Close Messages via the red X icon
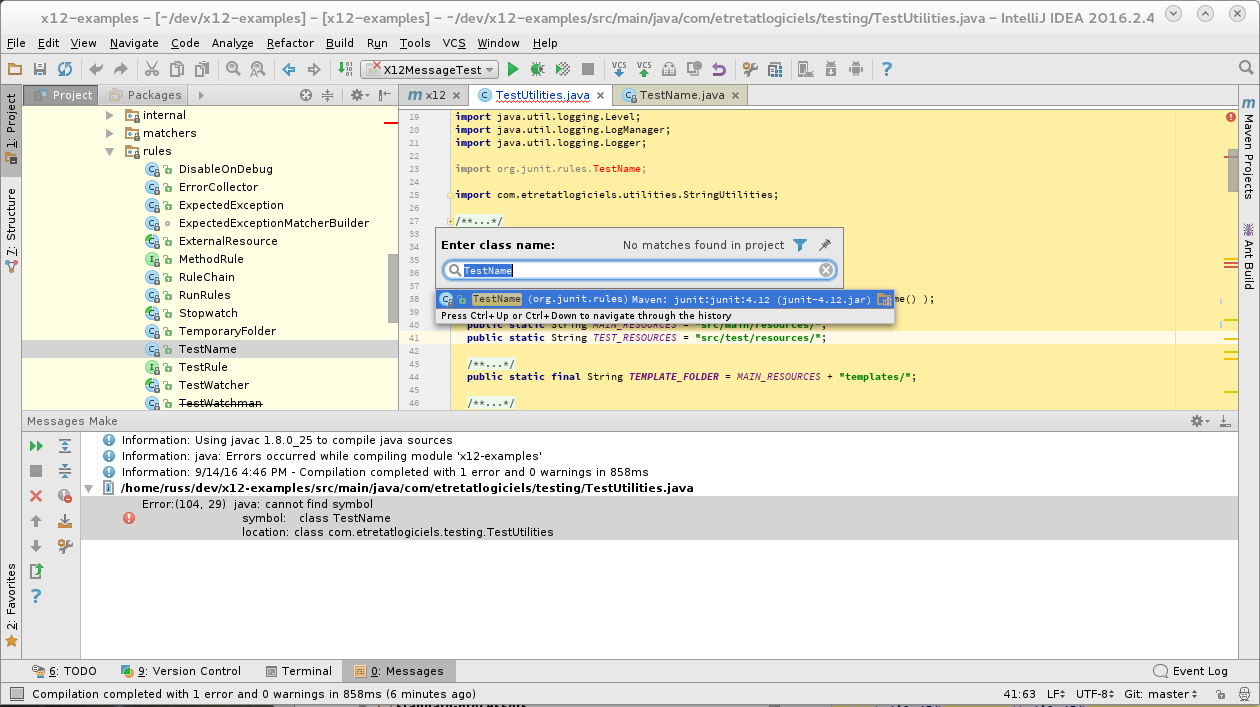 [x=36, y=496]
